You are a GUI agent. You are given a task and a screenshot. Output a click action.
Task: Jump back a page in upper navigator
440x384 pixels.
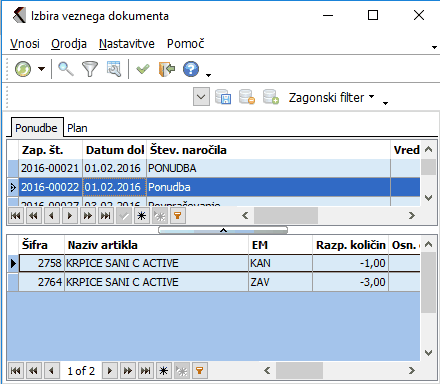(x=33, y=216)
